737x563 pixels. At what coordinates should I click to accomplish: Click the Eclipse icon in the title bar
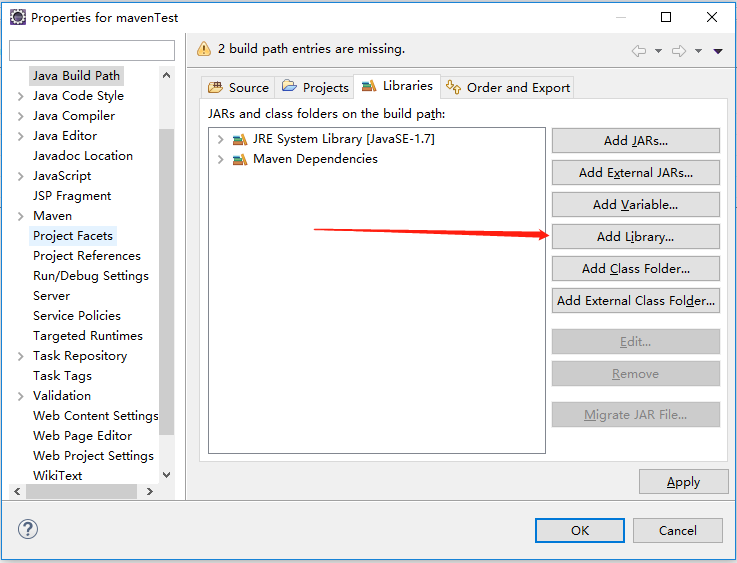click(x=18, y=17)
